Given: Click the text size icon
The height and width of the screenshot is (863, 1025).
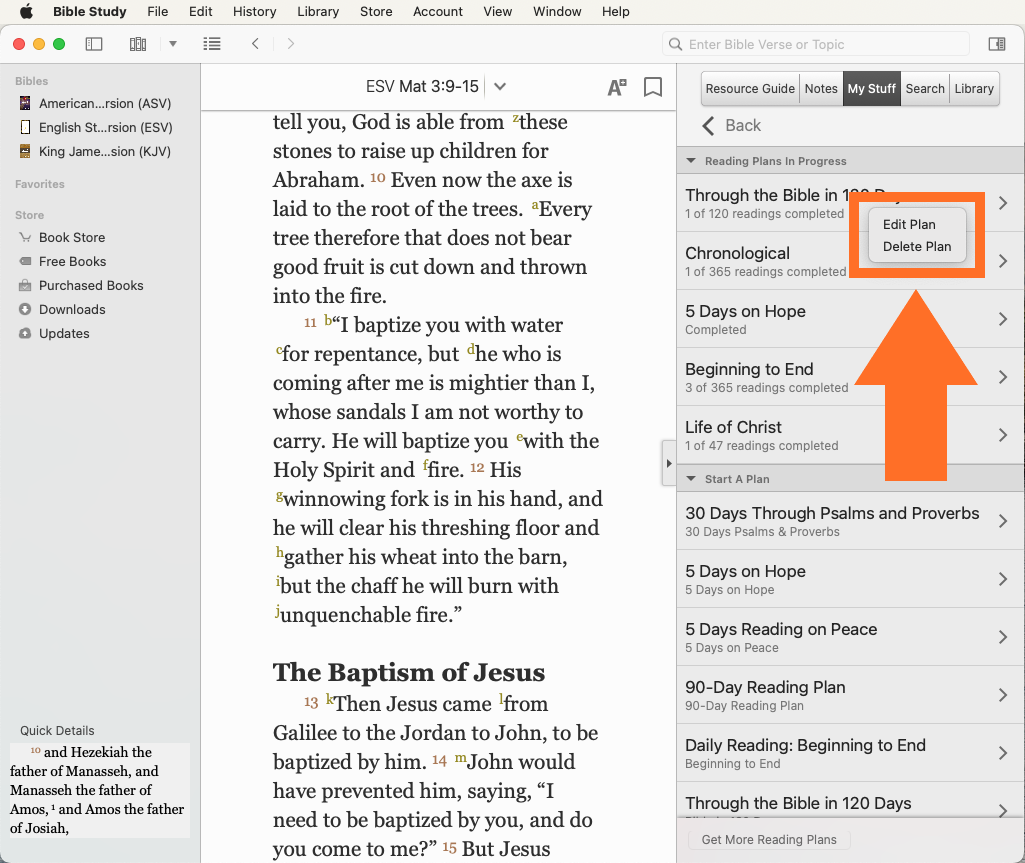Looking at the screenshot, I should [x=617, y=87].
